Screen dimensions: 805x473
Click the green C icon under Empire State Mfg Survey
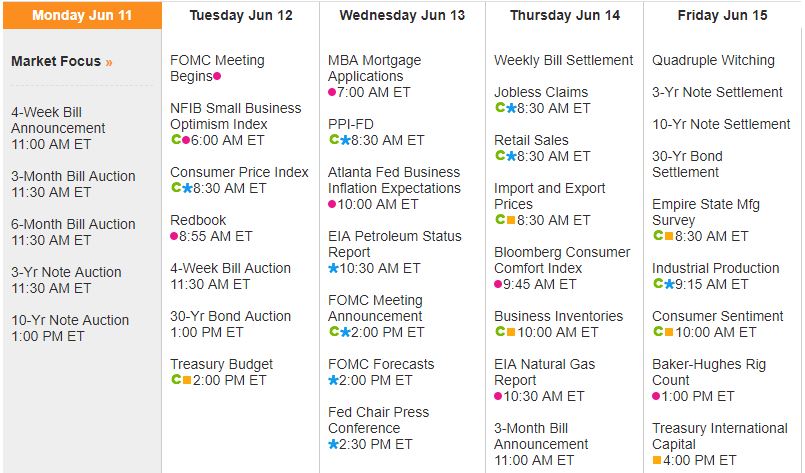point(657,236)
